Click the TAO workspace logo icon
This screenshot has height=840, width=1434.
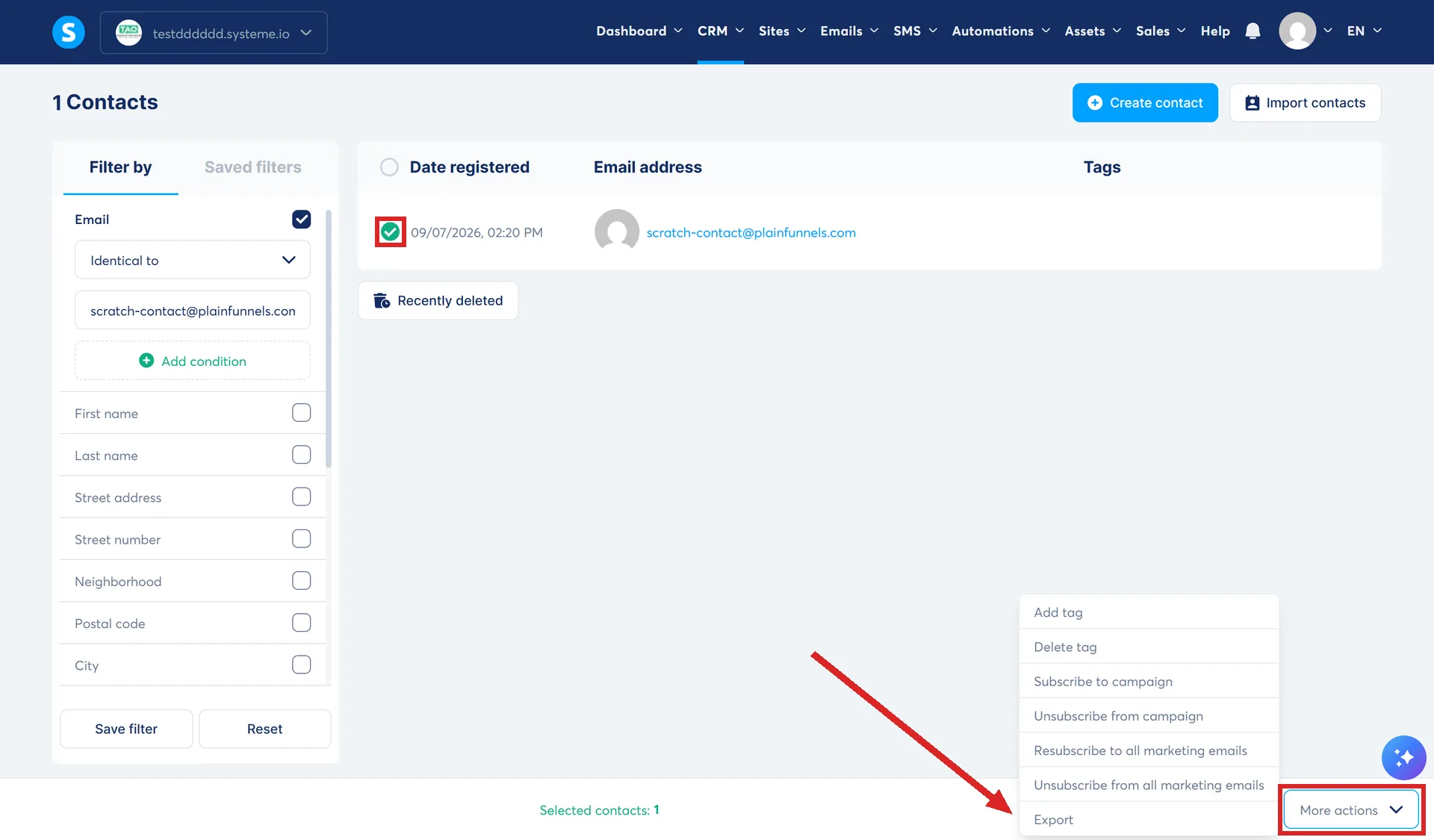tap(128, 32)
